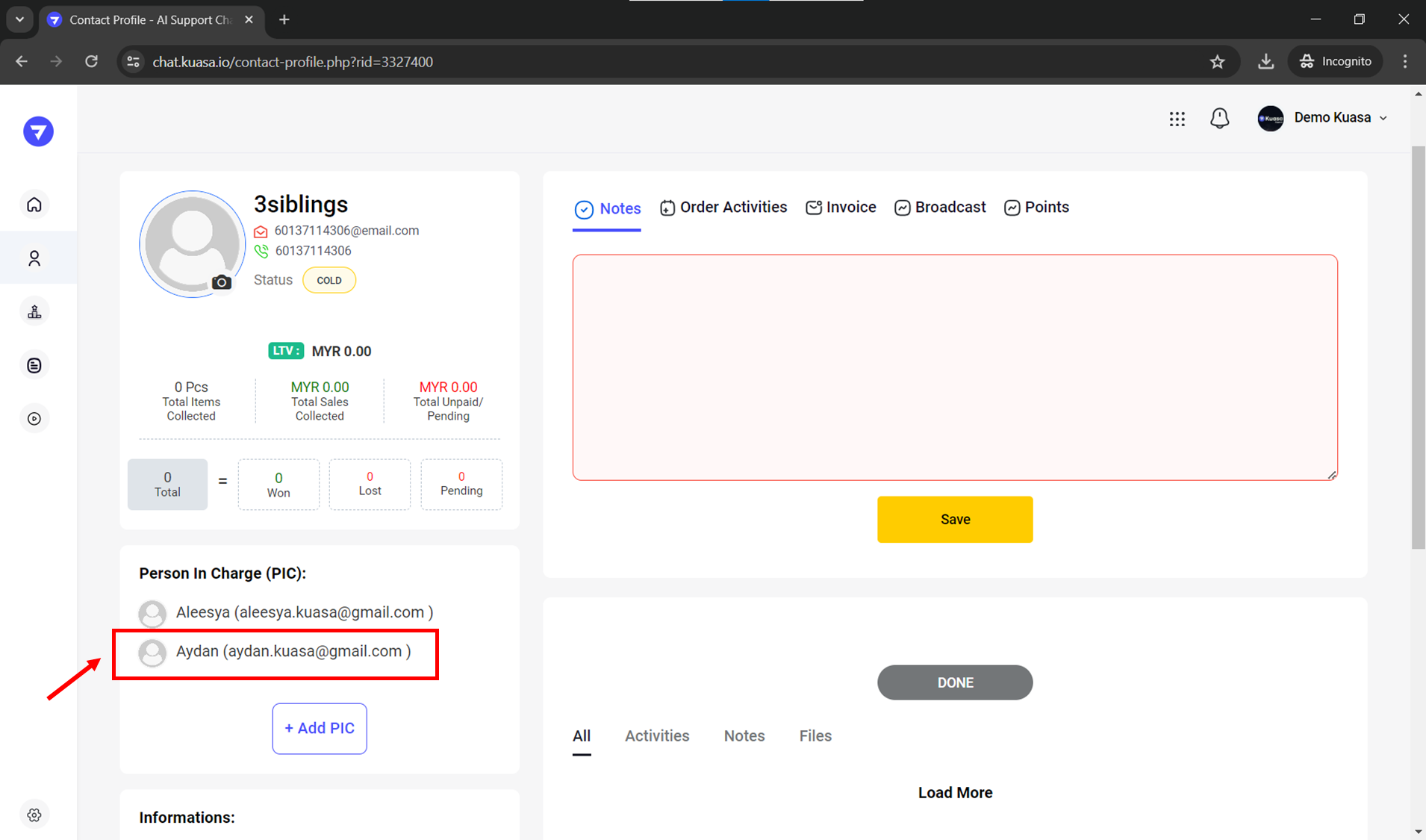Open the Contacts icon in sidebar

tap(34, 258)
